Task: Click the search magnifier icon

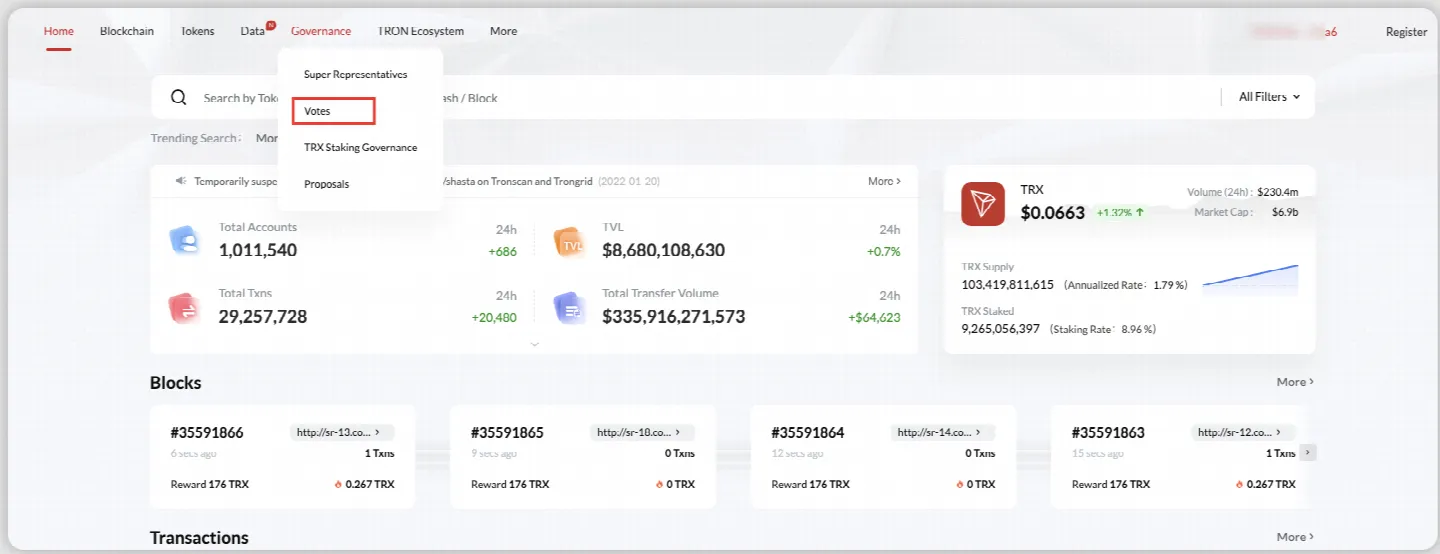Action: [179, 97]
